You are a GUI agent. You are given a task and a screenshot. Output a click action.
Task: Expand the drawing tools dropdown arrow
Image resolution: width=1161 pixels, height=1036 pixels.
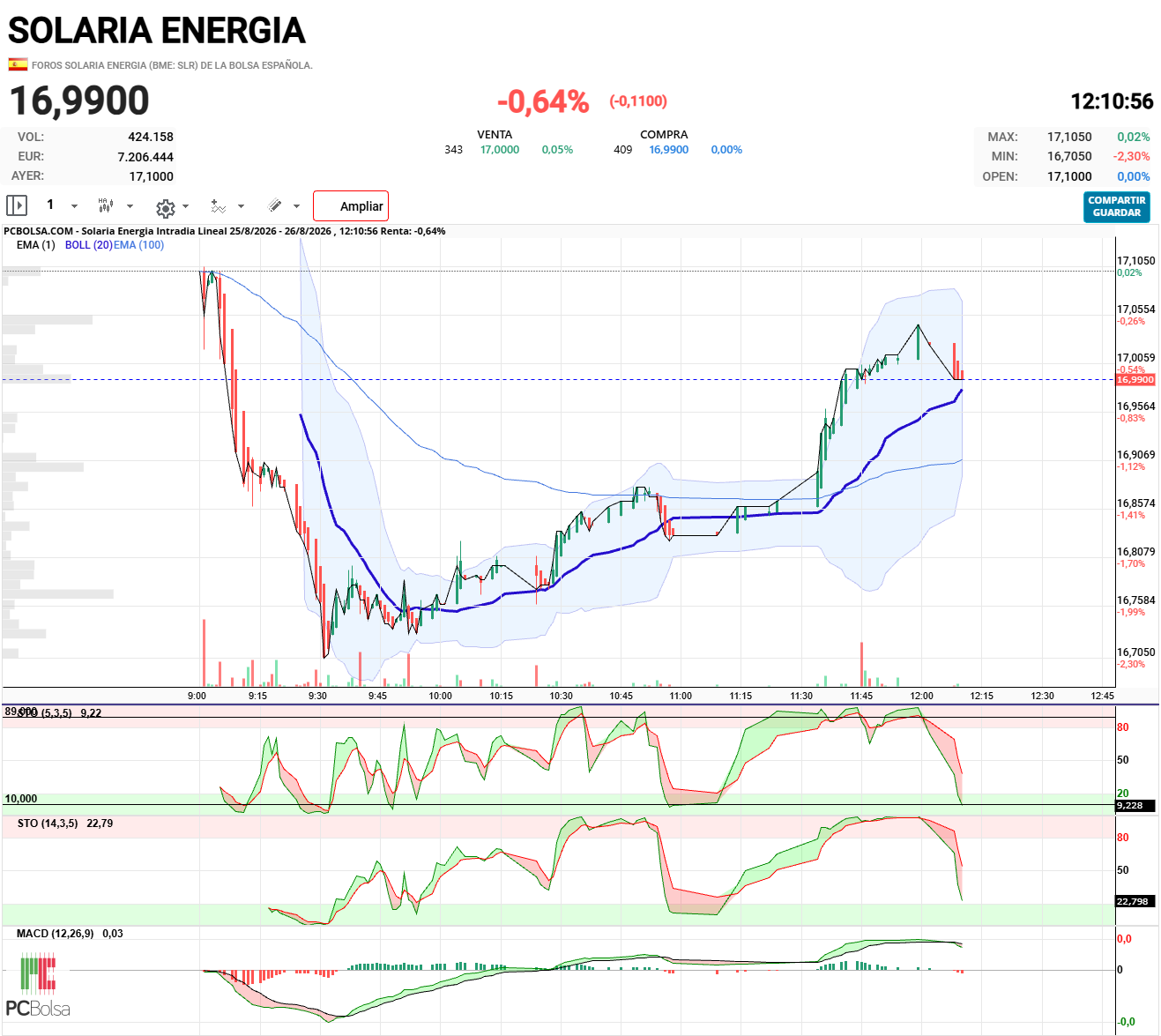(296, 206)
